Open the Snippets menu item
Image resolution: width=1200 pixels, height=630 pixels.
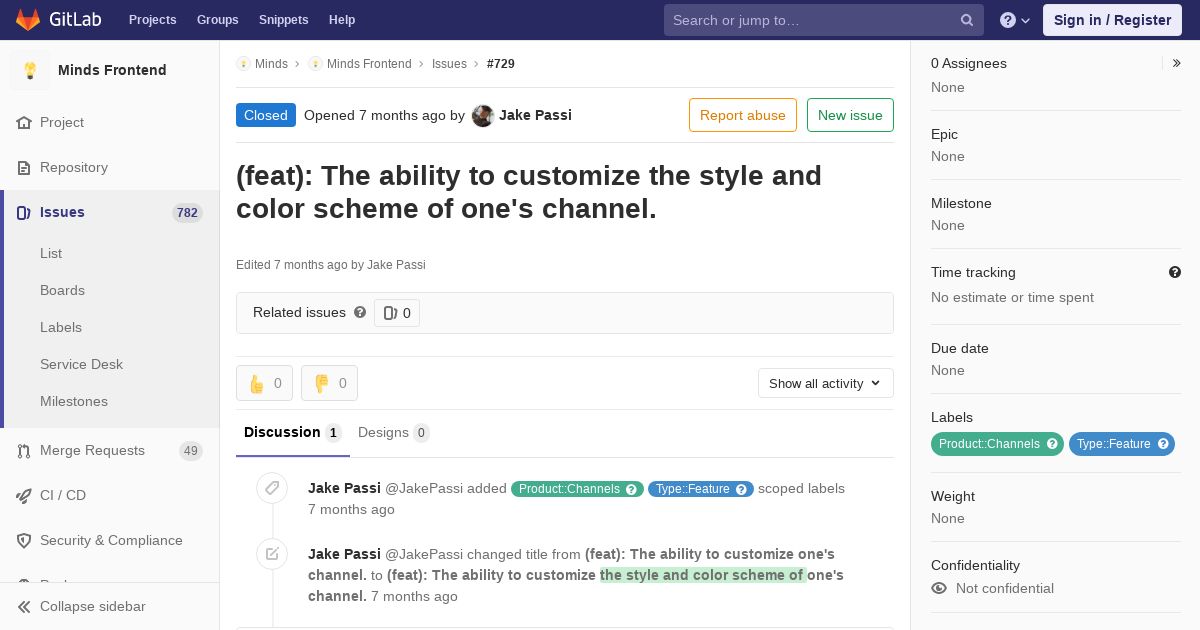(283, 20)
